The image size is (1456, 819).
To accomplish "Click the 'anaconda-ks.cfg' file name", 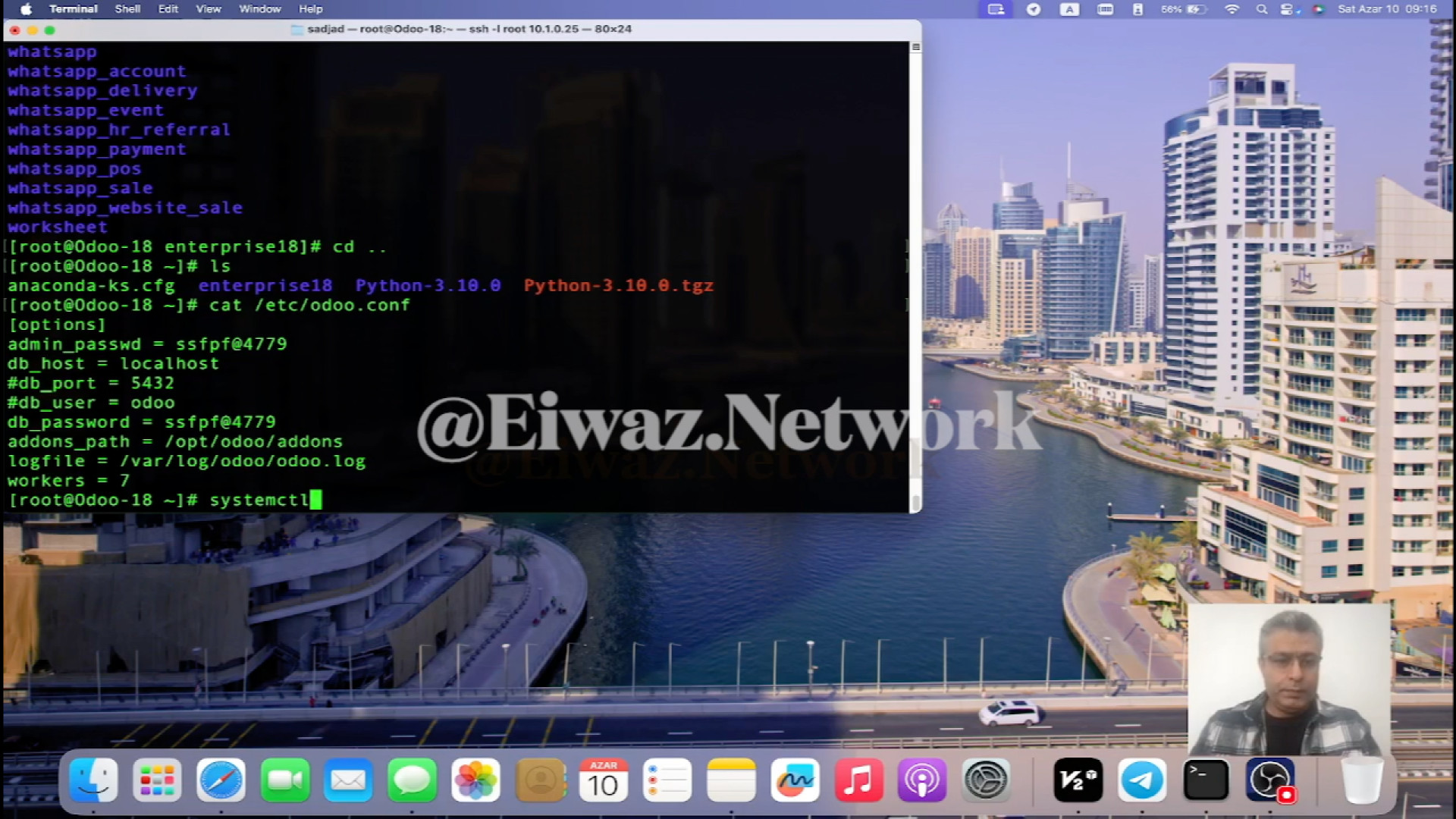I will (x=91, y=286).
